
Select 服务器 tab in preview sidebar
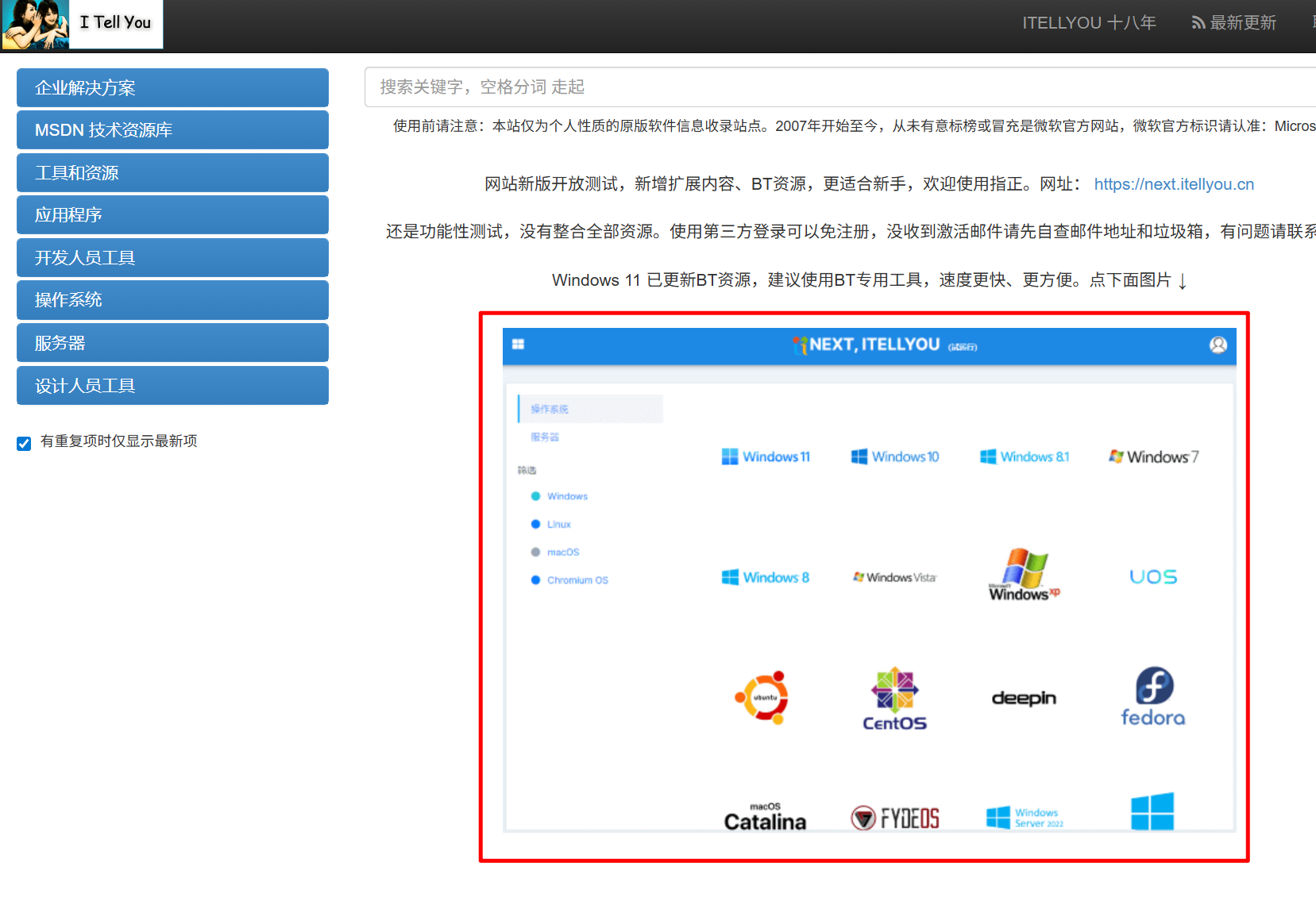coord(545,437)
